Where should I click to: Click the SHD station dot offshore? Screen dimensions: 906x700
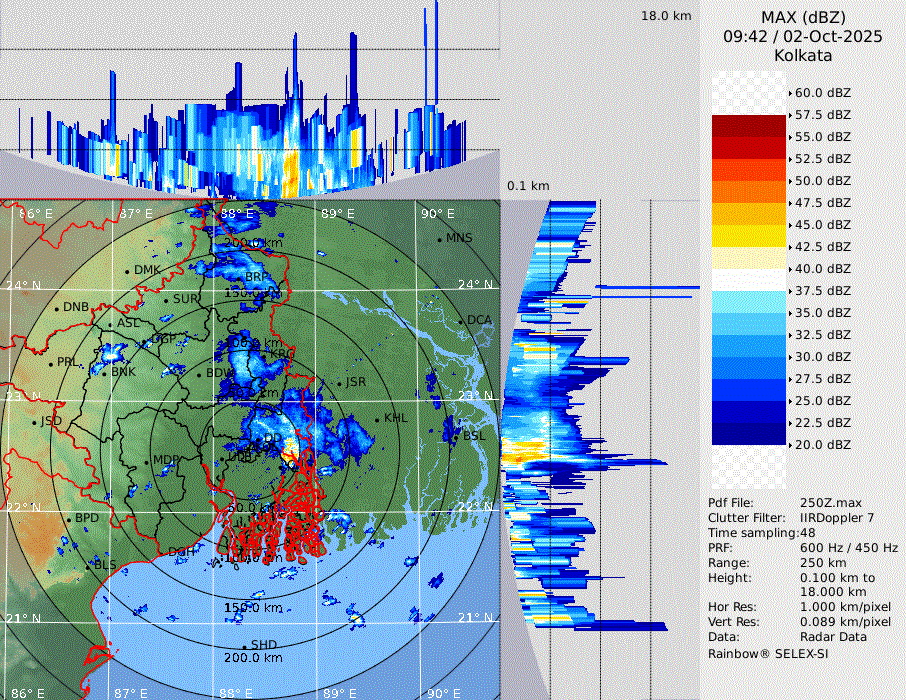[245, 646]
